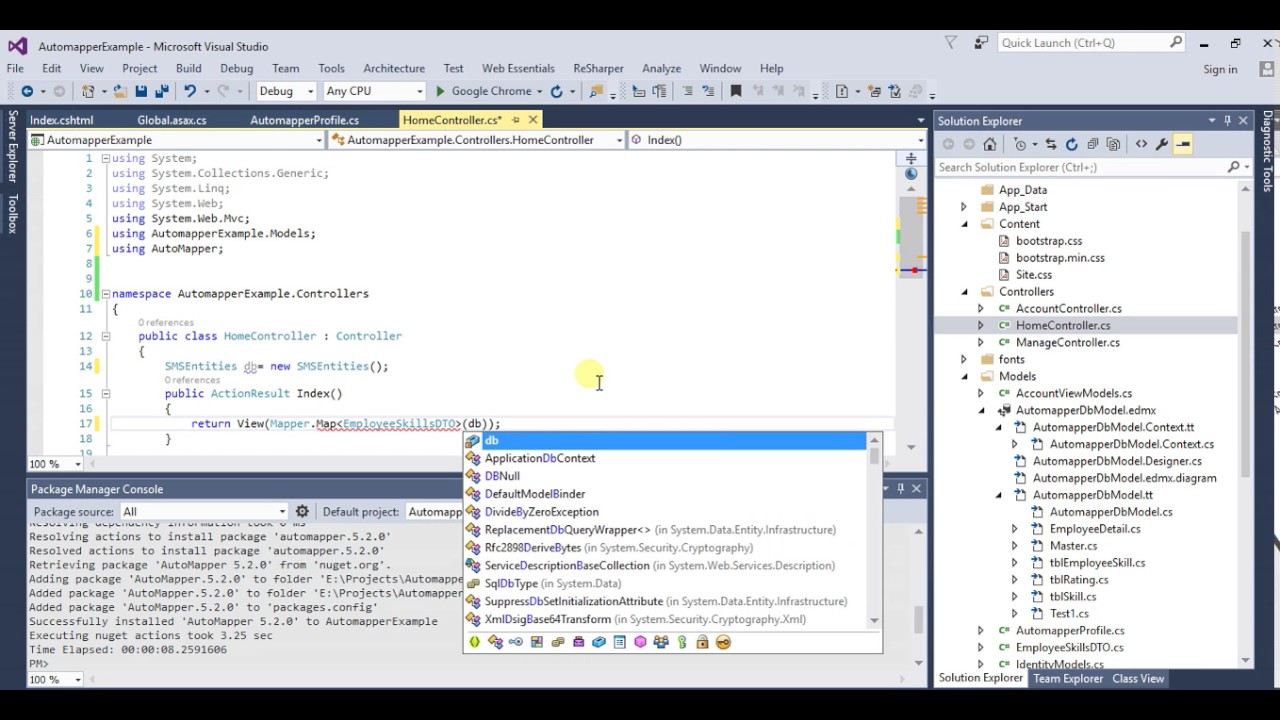Open the Package Manager Console settings gear
Viewport: 1280px width, 720px height.
click(x=302, y=511)
